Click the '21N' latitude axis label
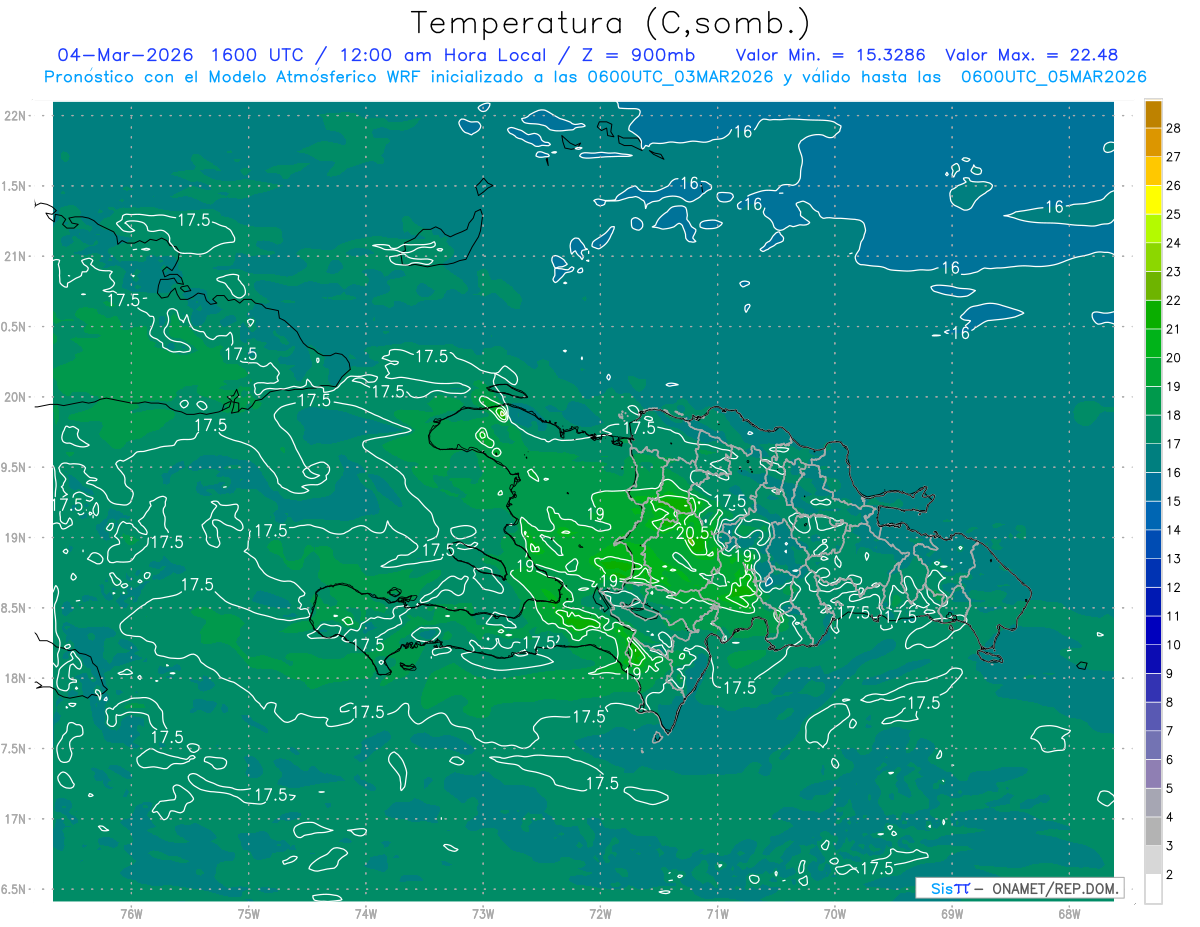This screenshot has width=1200, height=927. click(x=16, y=256)
